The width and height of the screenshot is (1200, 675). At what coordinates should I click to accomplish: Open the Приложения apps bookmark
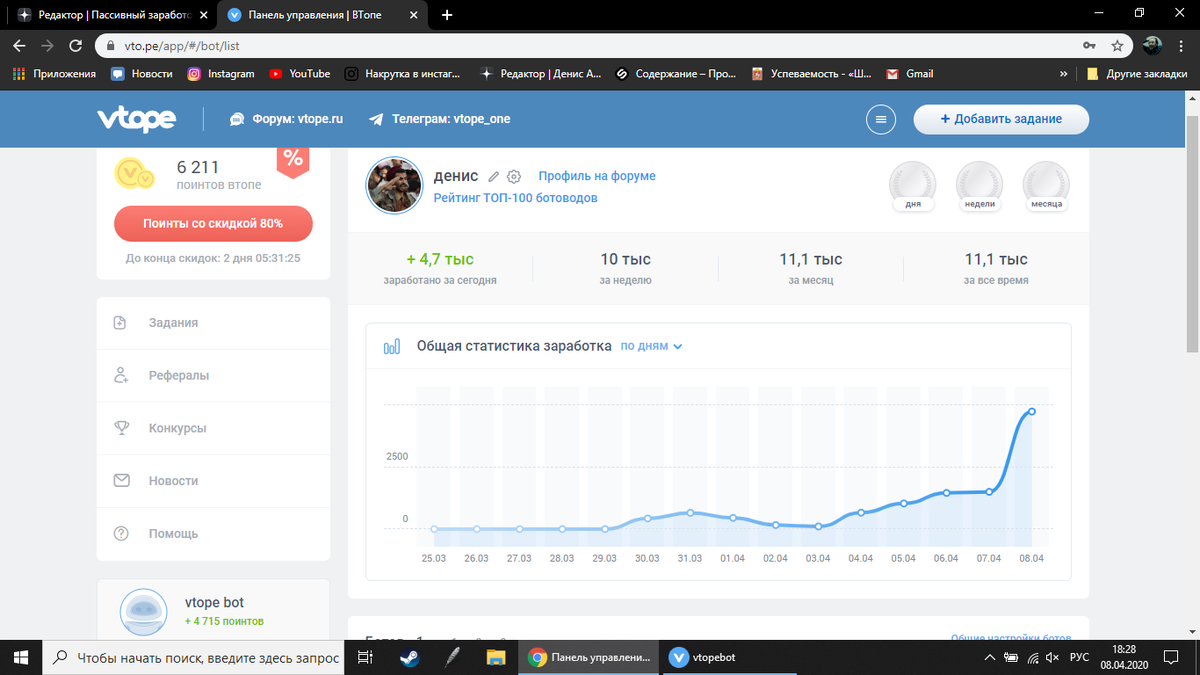pos(55,74)
